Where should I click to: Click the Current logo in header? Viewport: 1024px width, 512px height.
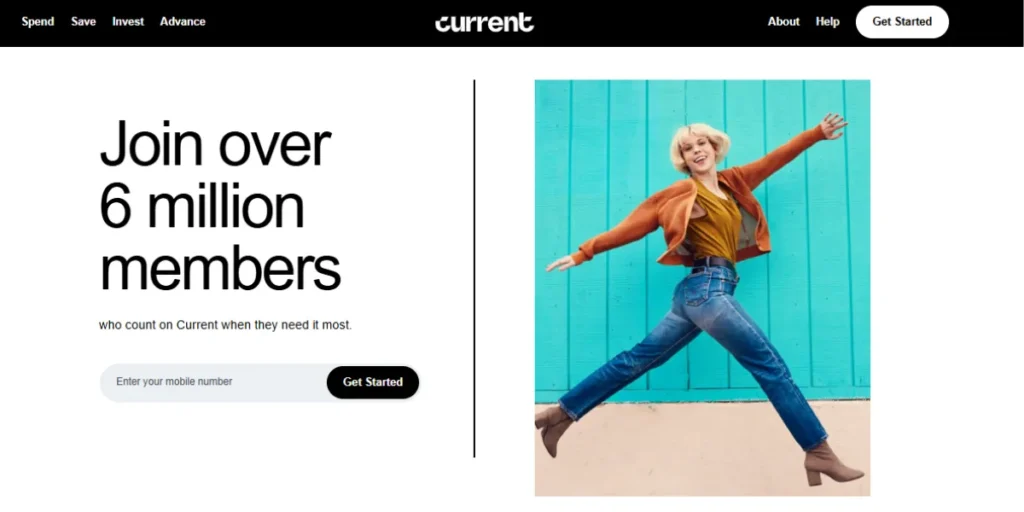point(484,22)
